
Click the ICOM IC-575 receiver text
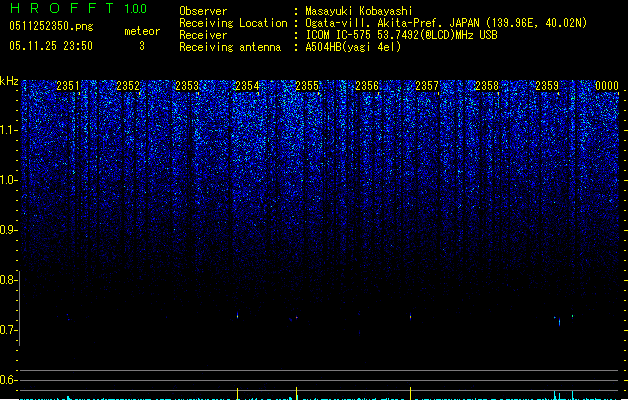pos(401,35)
